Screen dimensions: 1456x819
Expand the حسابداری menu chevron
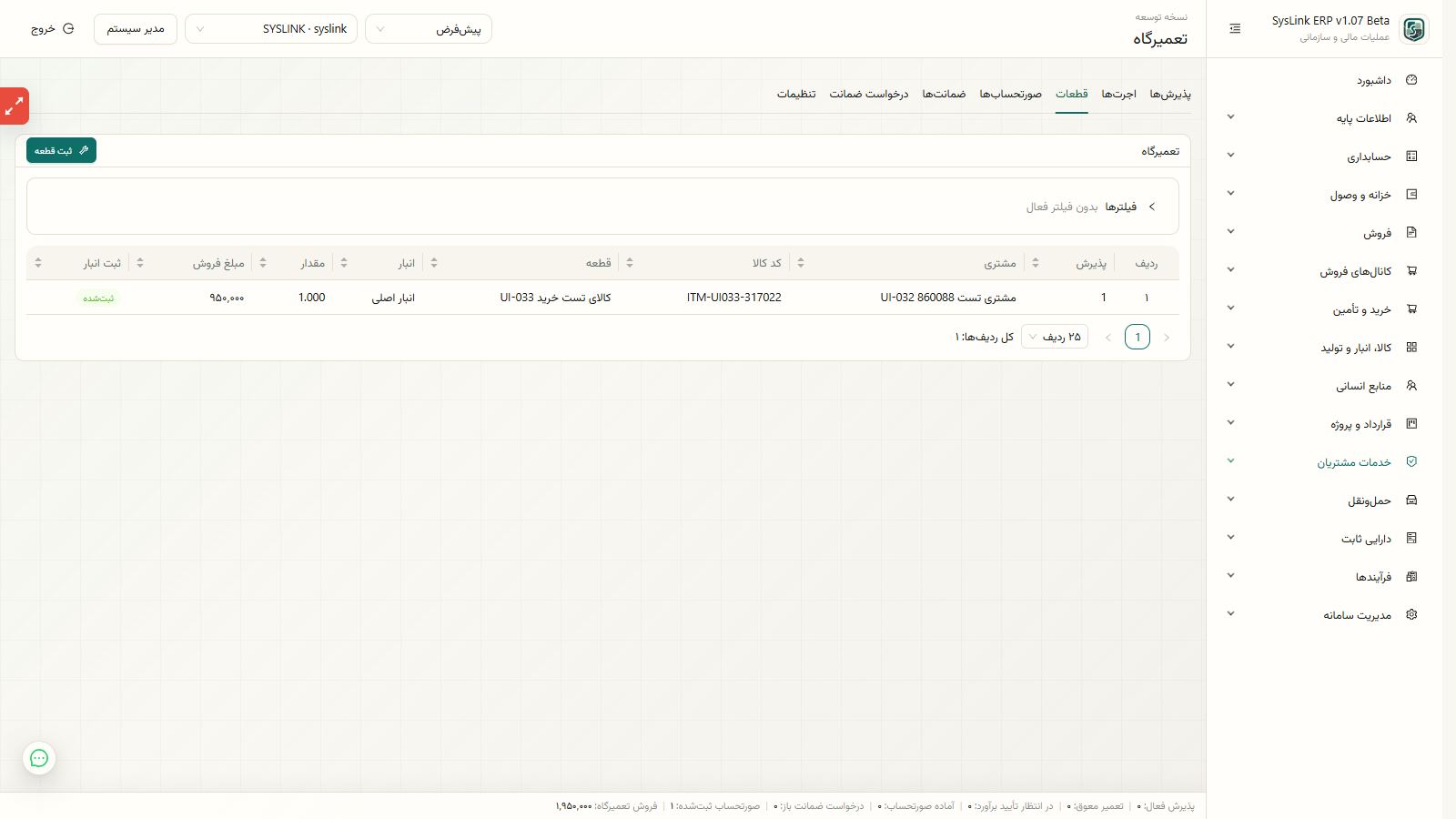(x=1230, y=156)
